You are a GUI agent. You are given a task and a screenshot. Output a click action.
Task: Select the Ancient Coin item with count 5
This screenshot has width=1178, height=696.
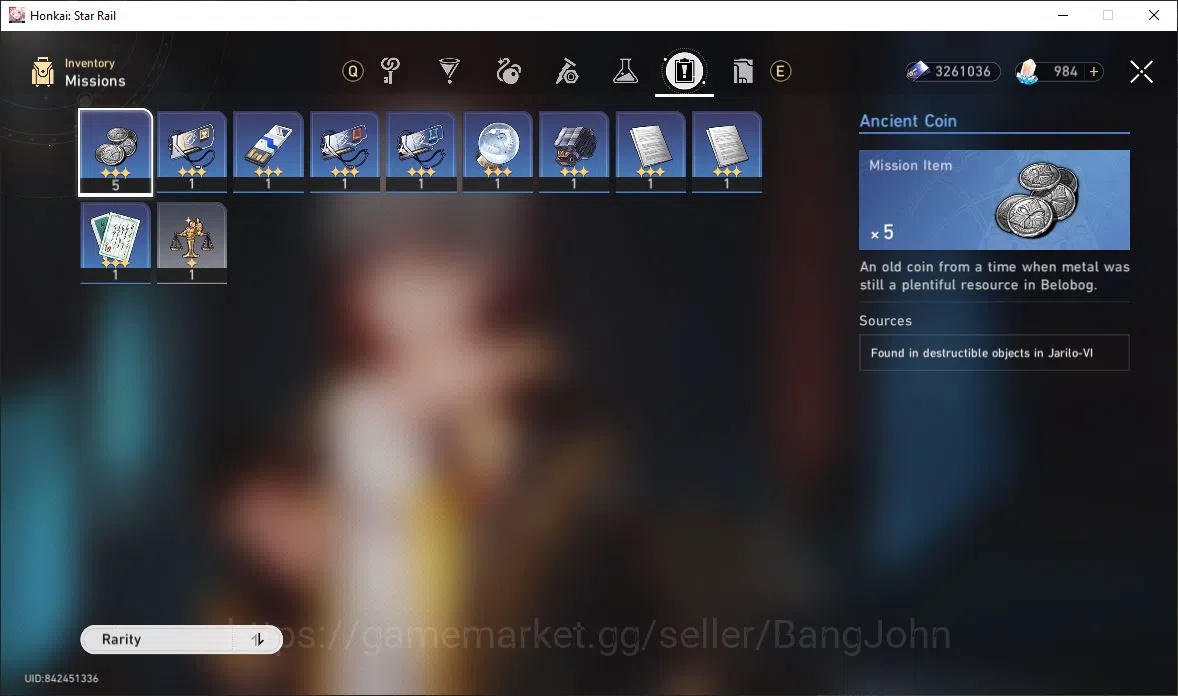click(x=116, y=152)
